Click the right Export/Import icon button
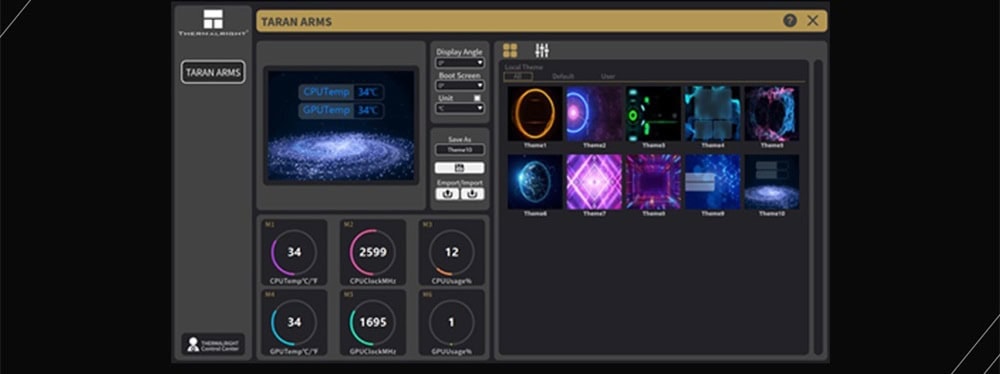 tap(473, 193)
